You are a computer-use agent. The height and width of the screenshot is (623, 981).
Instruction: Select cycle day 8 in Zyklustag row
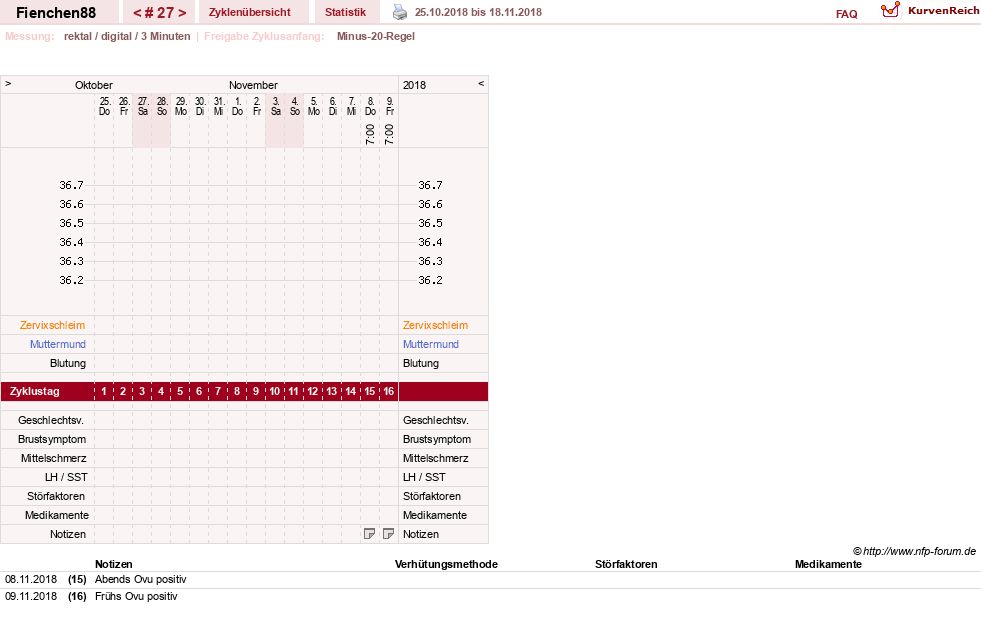(236, 392)
